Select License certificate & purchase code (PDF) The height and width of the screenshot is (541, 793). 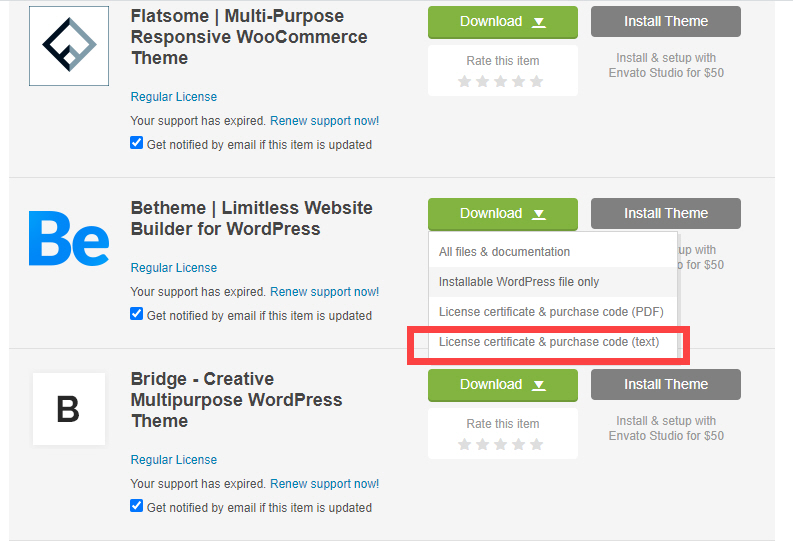pyautogui.click(x=553, y=312)
